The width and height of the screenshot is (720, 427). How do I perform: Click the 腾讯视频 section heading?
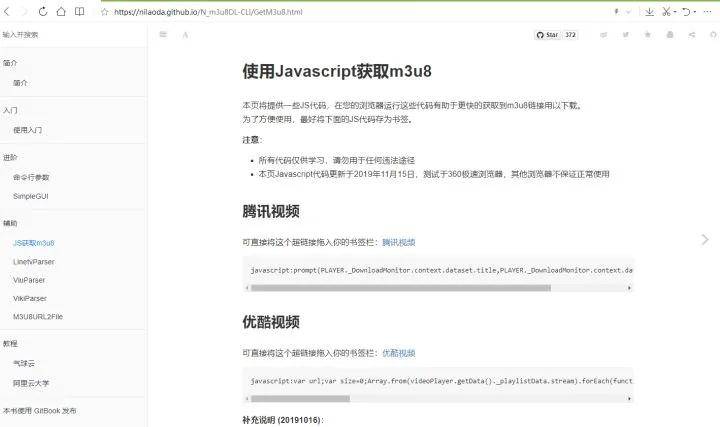point(271,212)
